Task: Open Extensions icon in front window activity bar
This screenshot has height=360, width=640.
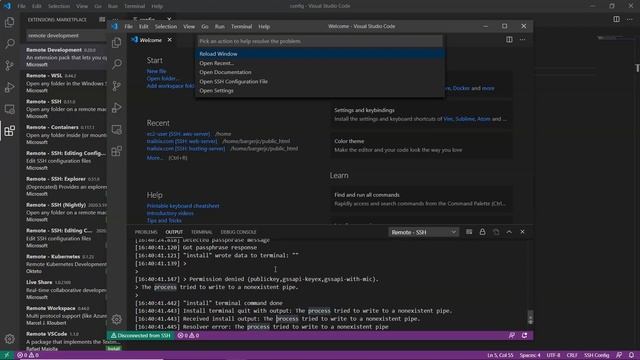Action: click(x=117, y=151)
